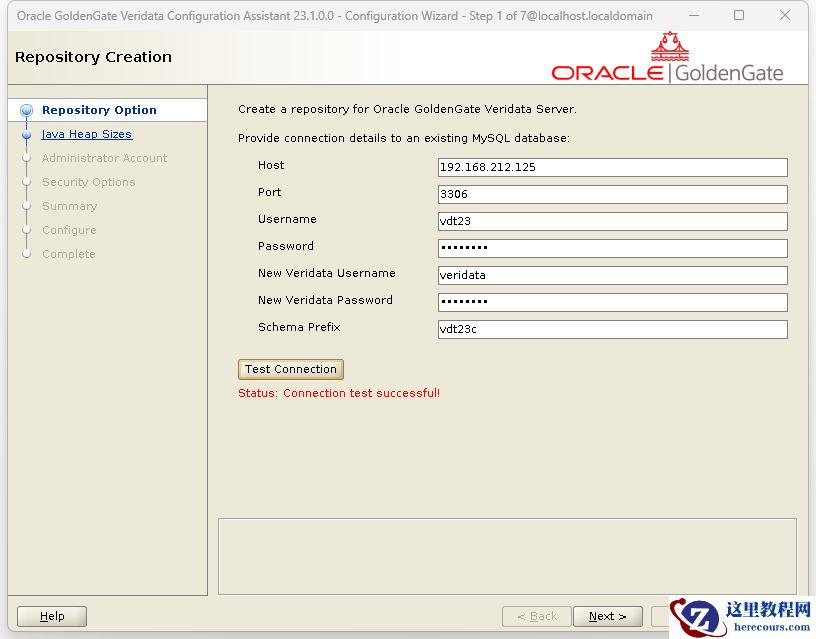Click the Oracle GoldenGate logo
816x639 pixels.
point(667,60)
